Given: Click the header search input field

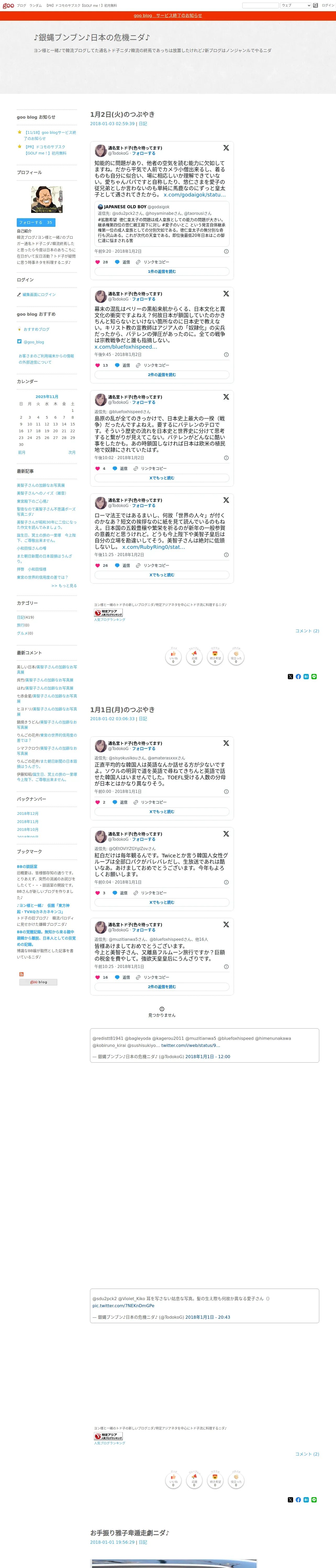Looking at the screenshot, I should coord(260,5).
